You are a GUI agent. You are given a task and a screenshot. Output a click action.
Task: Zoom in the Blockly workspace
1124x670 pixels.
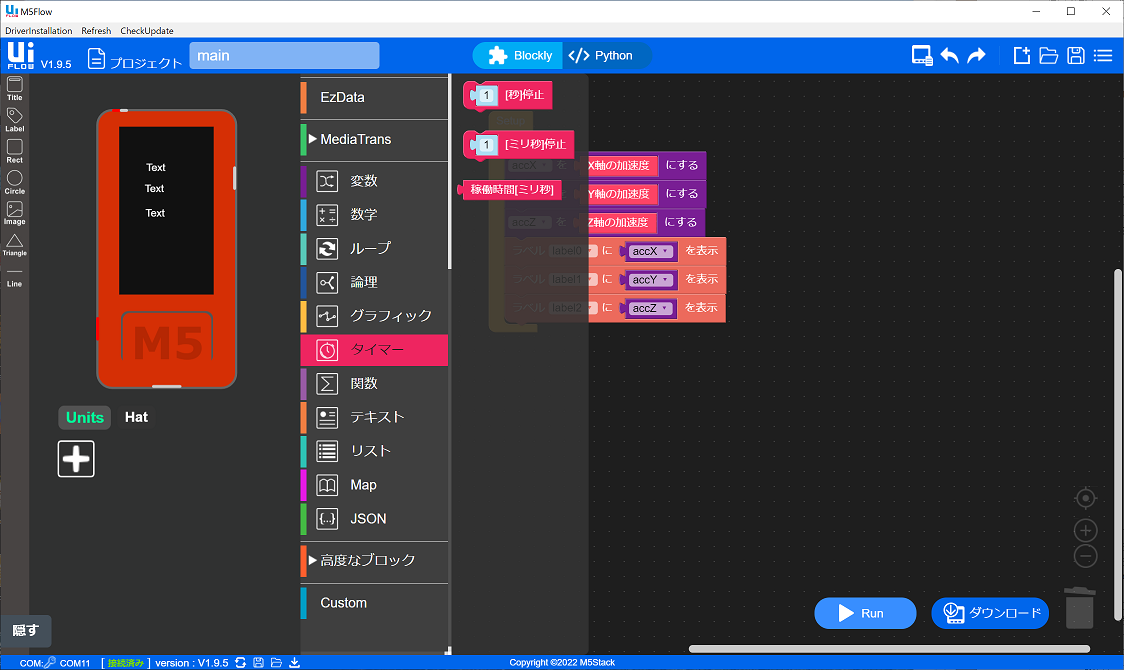click(1085, 530)
